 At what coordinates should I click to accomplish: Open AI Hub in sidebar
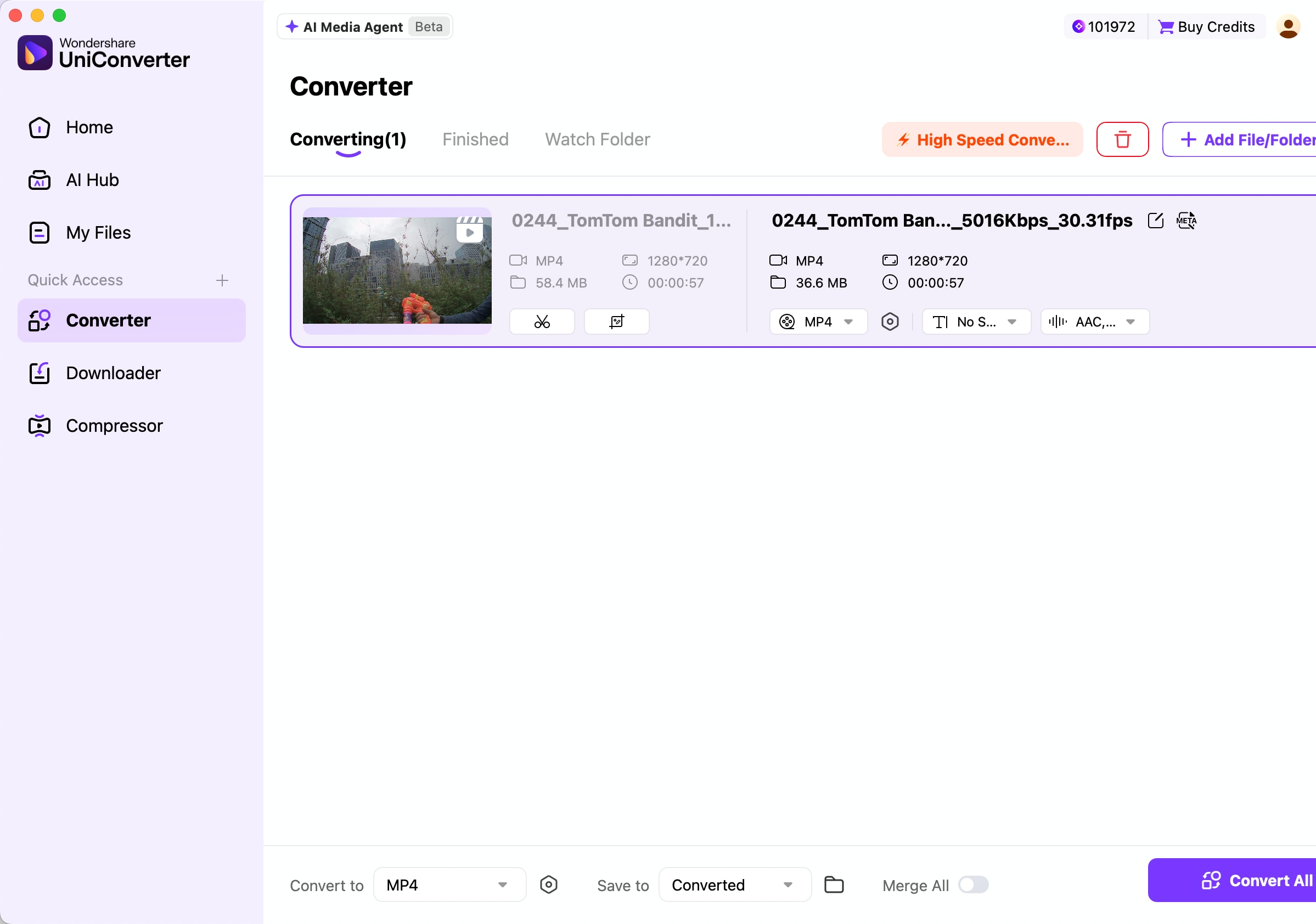coord(132,180)
